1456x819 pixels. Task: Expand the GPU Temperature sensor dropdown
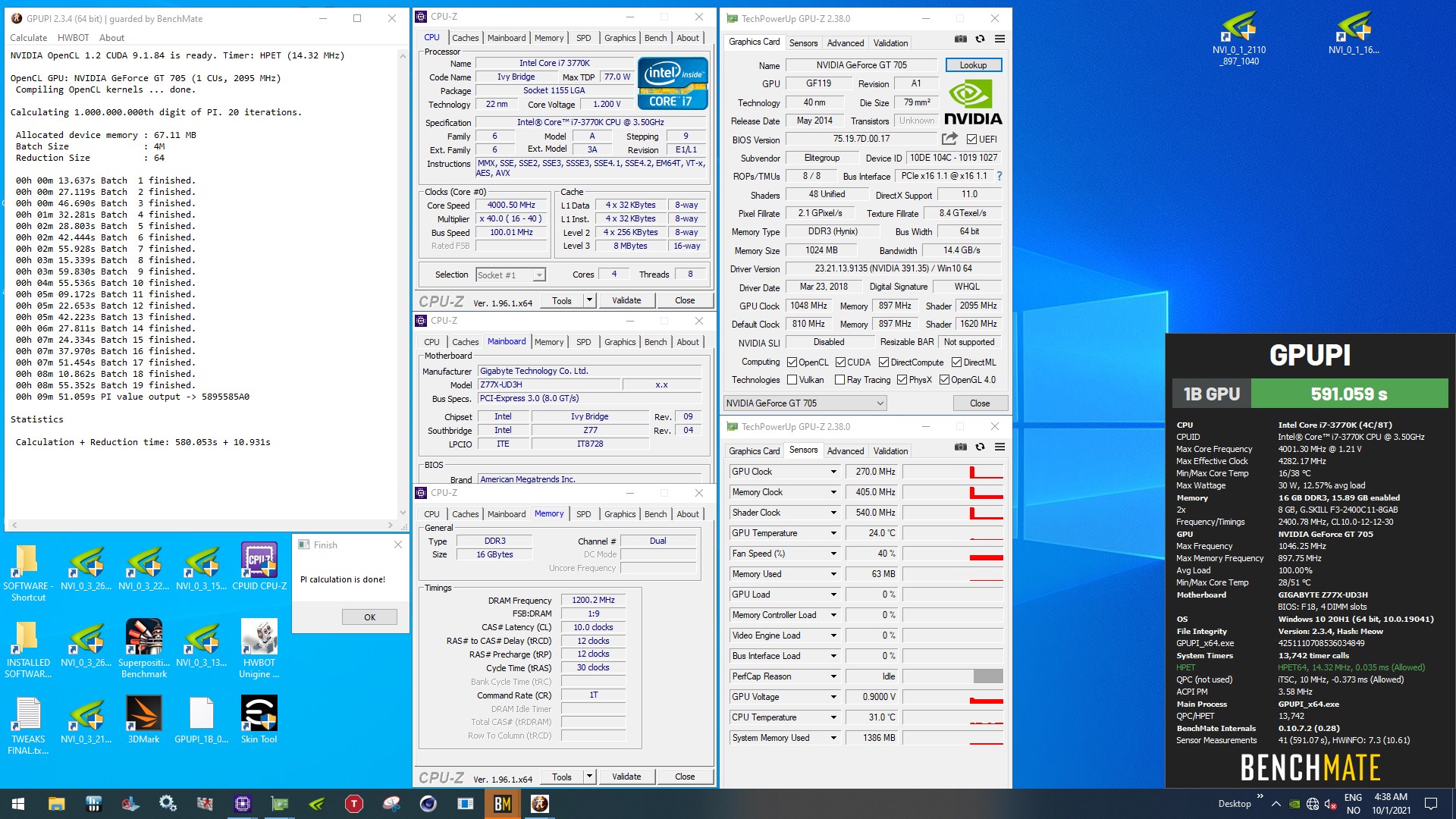pyautogui.click(x=833, y=533)
